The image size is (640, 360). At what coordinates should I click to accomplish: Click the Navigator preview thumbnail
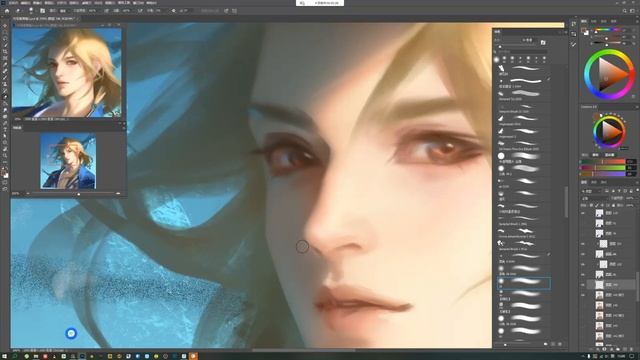68,161
